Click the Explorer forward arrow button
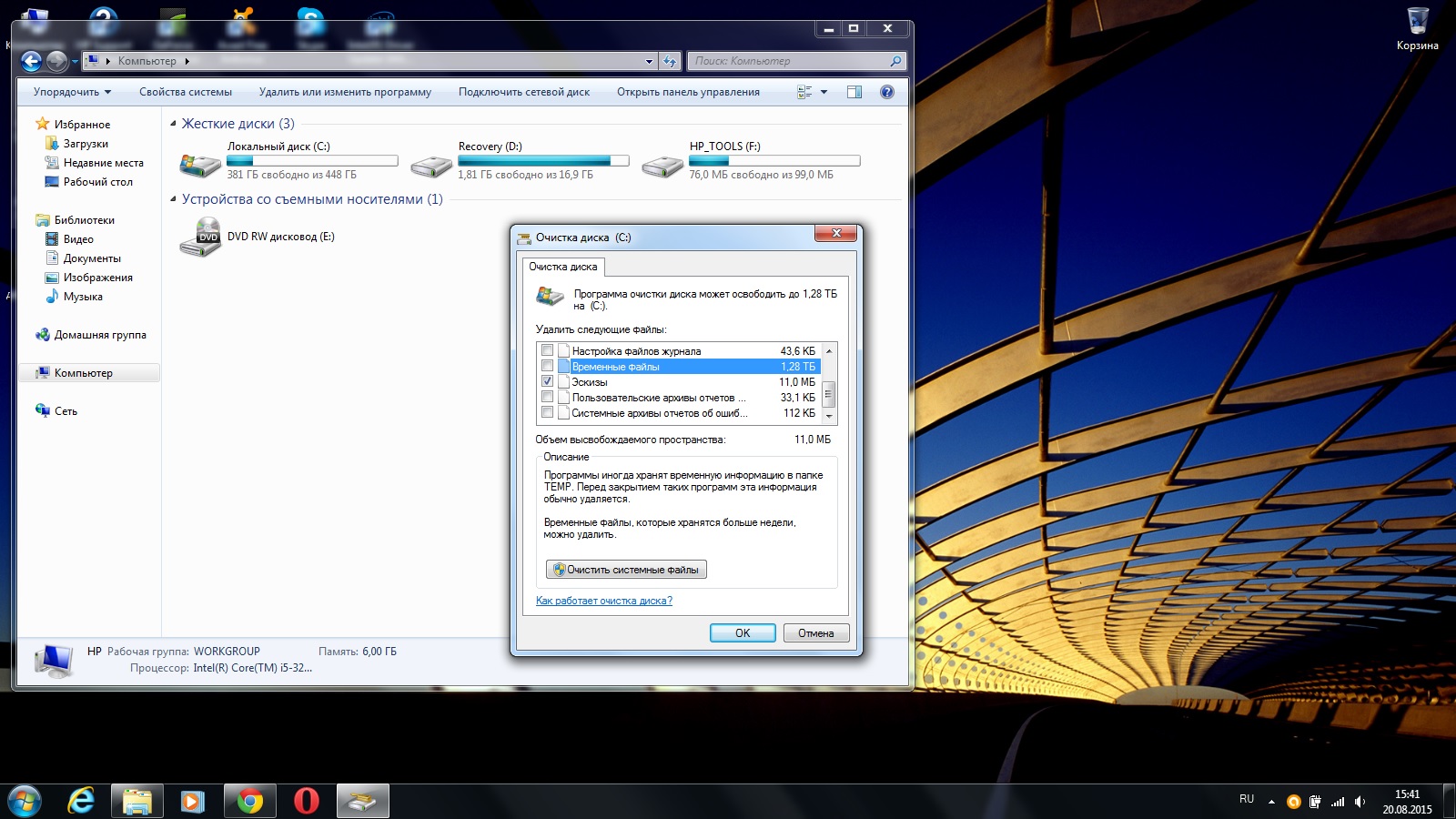This screenshot has height=819, width=1456. click(56, 61)
